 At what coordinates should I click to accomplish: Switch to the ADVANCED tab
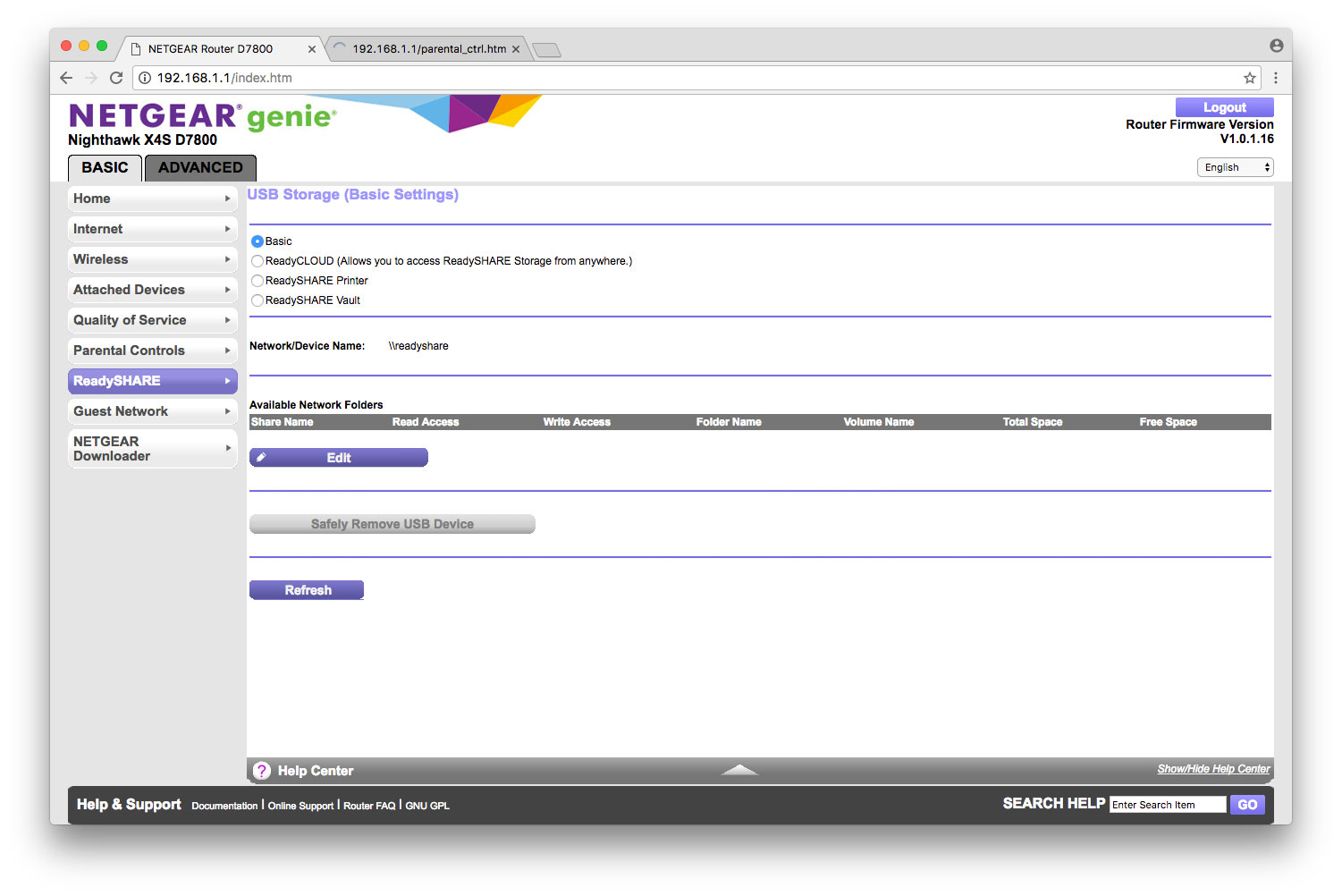[x=200, y=167]
